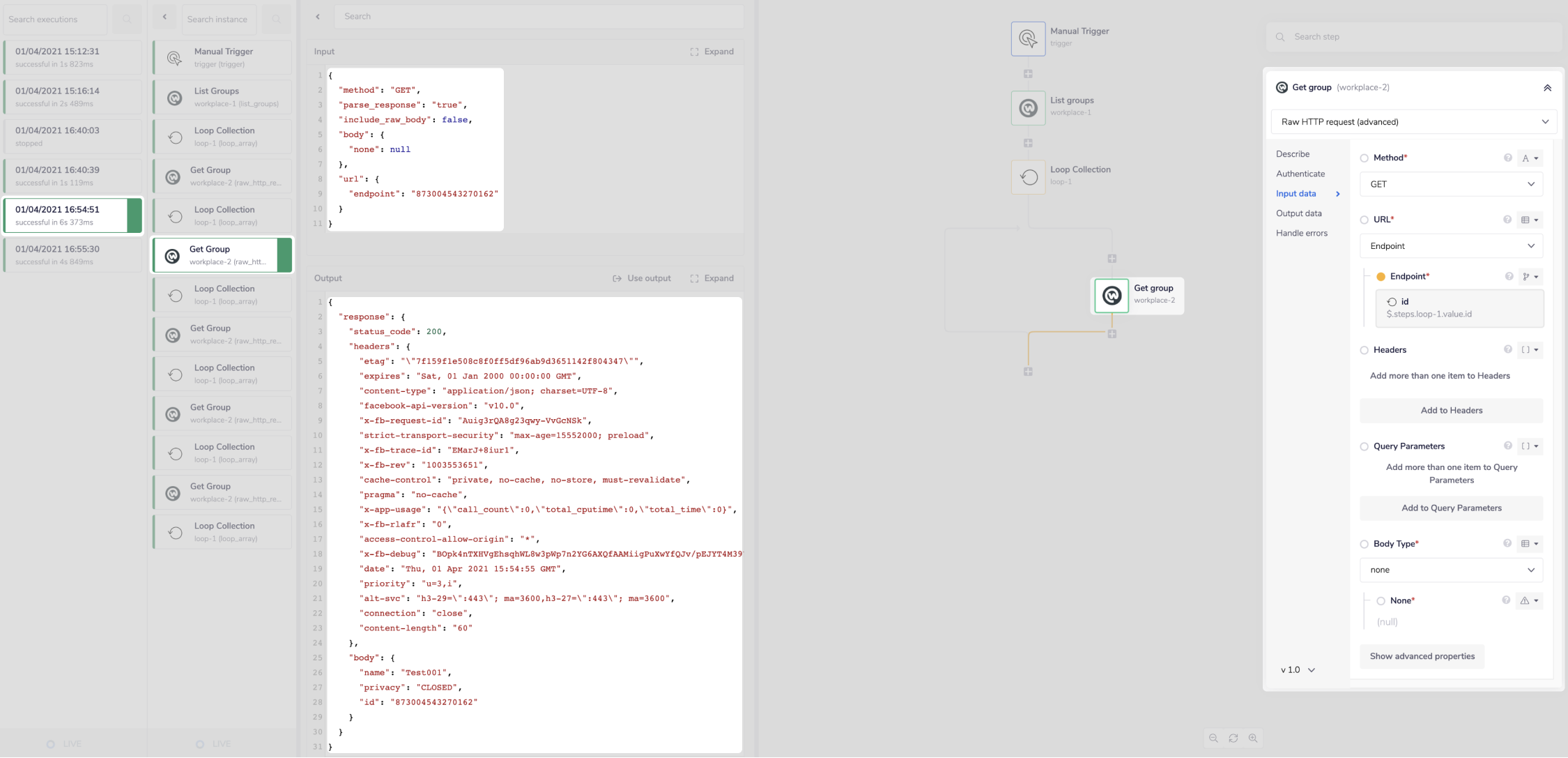The height and width of the screenshot is (758, 1568).
Task: Zoom in on the workflow canvas
Action: pos(1253,738)
